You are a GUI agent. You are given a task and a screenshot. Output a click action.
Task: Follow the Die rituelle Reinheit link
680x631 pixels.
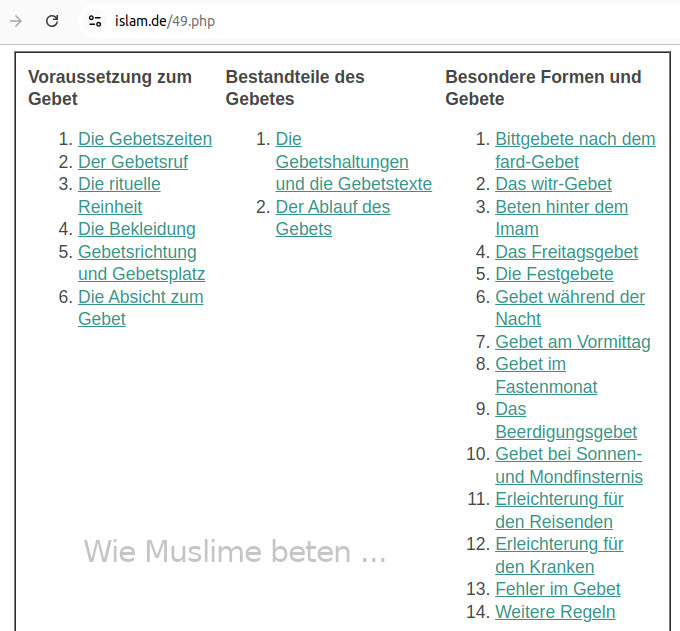[x=119, y=195]
